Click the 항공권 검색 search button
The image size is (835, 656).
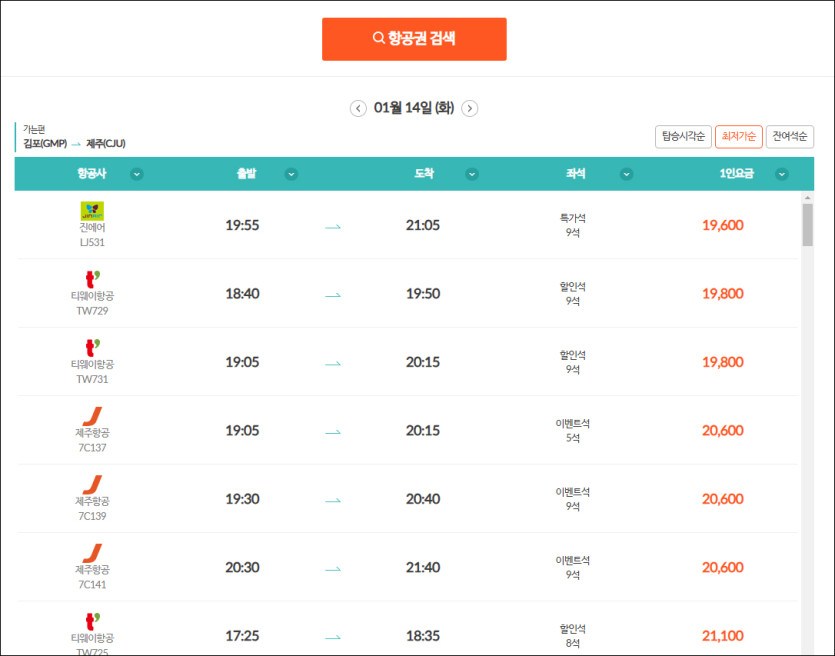[x=414, y=39]
